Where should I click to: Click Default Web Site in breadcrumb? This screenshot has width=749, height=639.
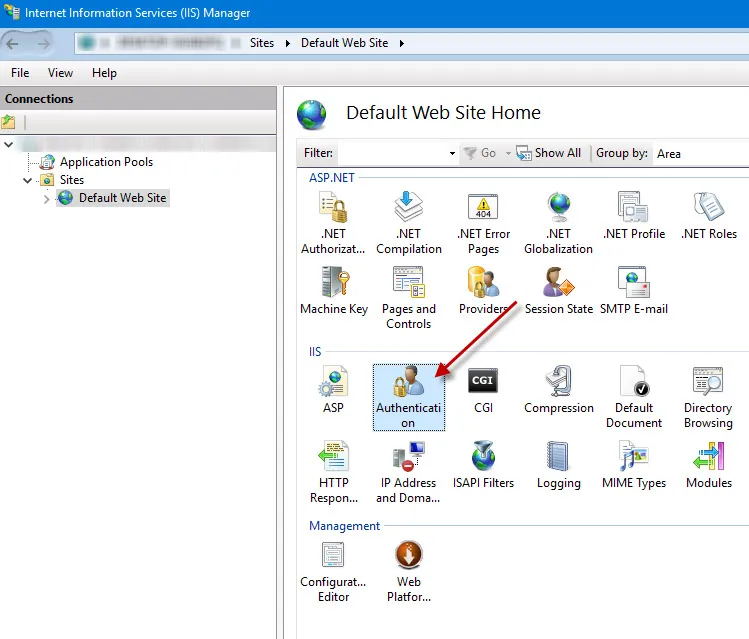(344, 43)
